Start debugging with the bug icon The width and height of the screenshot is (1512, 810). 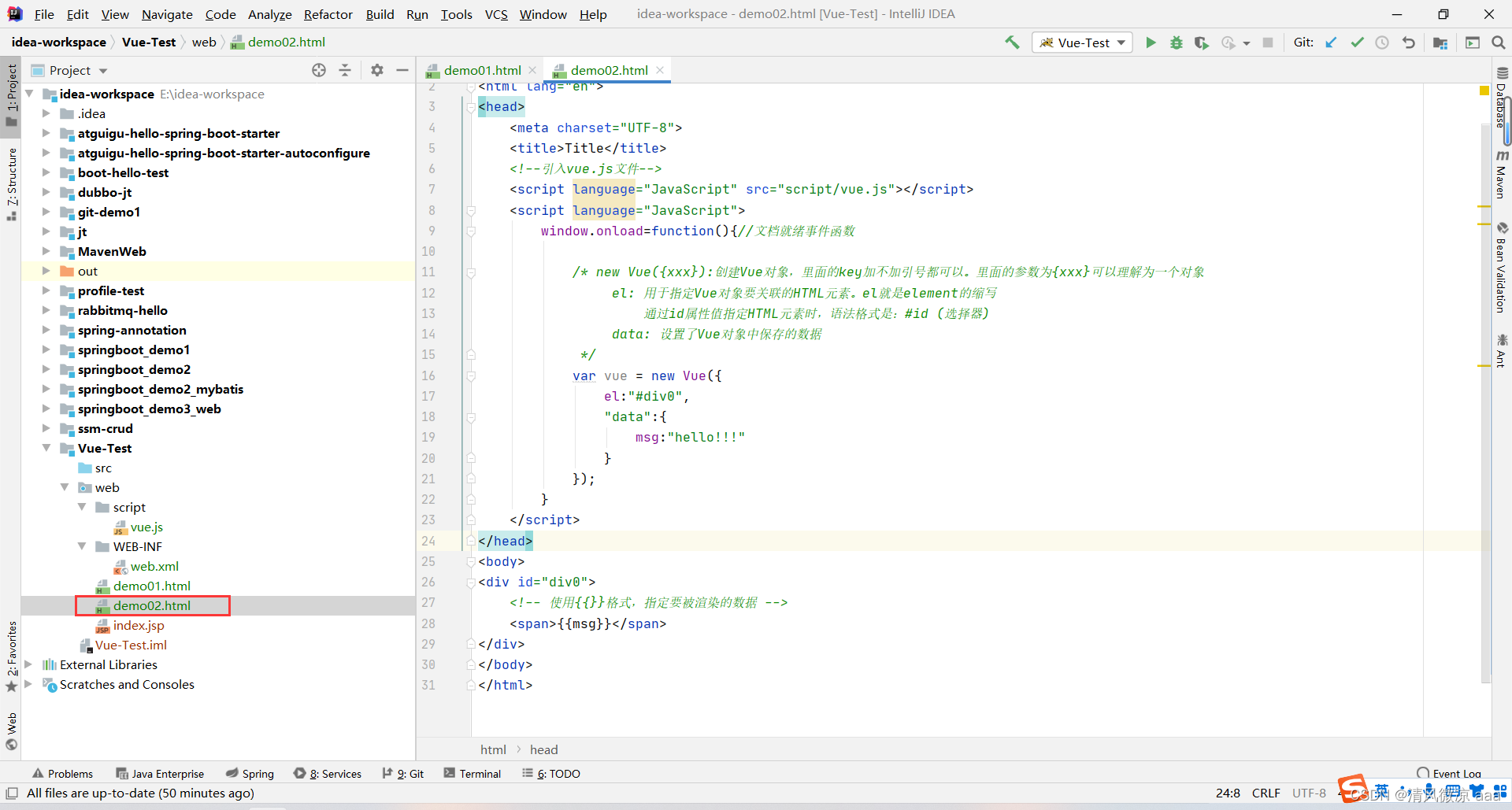pos(1176,43)
